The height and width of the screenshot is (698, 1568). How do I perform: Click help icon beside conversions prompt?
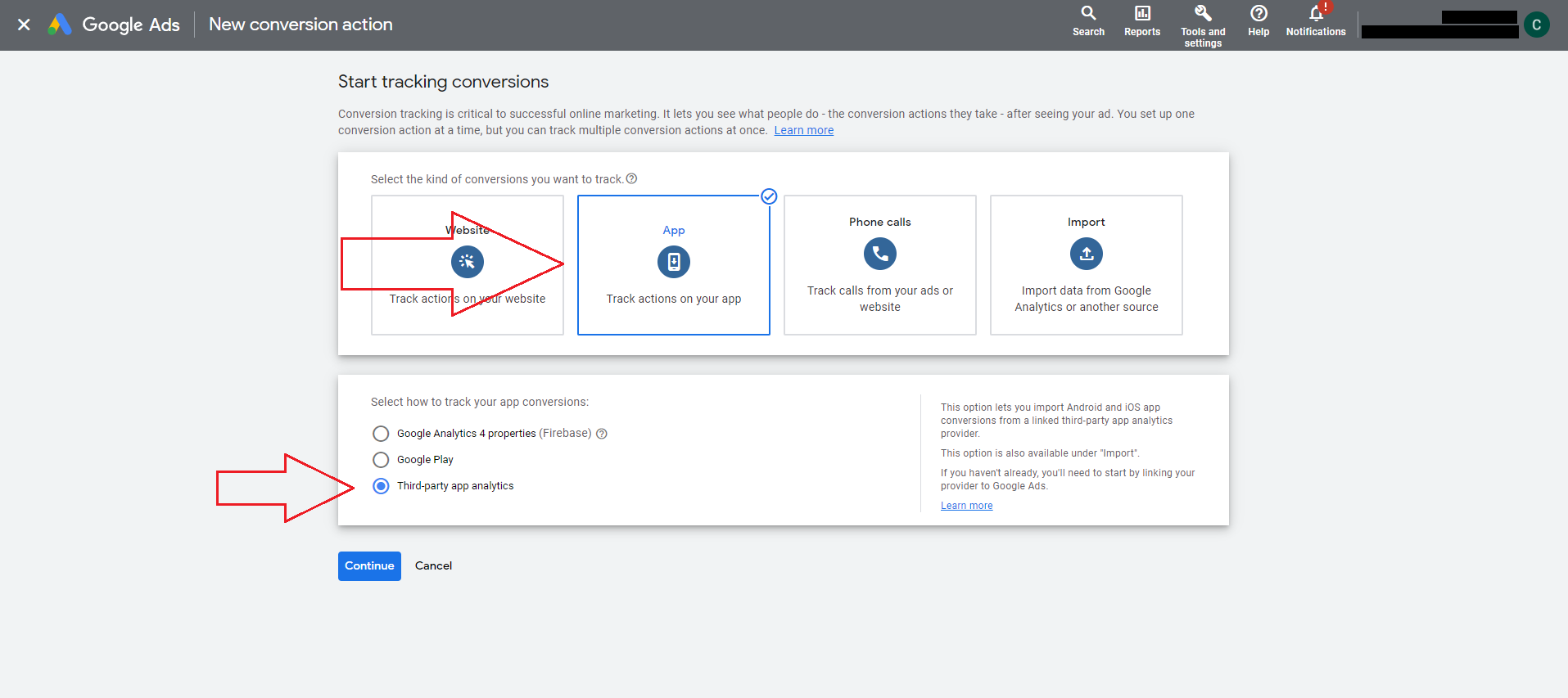[631, 179]
